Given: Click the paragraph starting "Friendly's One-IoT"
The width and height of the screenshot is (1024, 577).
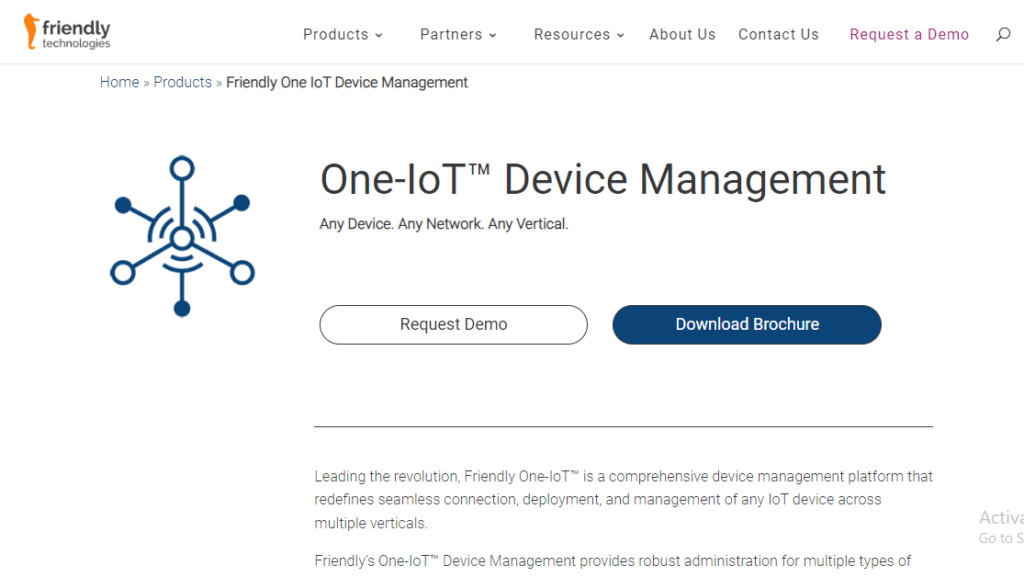Looking at the screenshot, I should point(613,561).
